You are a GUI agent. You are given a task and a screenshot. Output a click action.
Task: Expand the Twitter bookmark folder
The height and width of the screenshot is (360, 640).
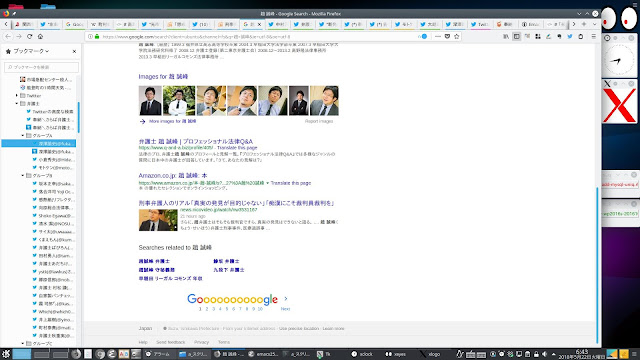17,96
